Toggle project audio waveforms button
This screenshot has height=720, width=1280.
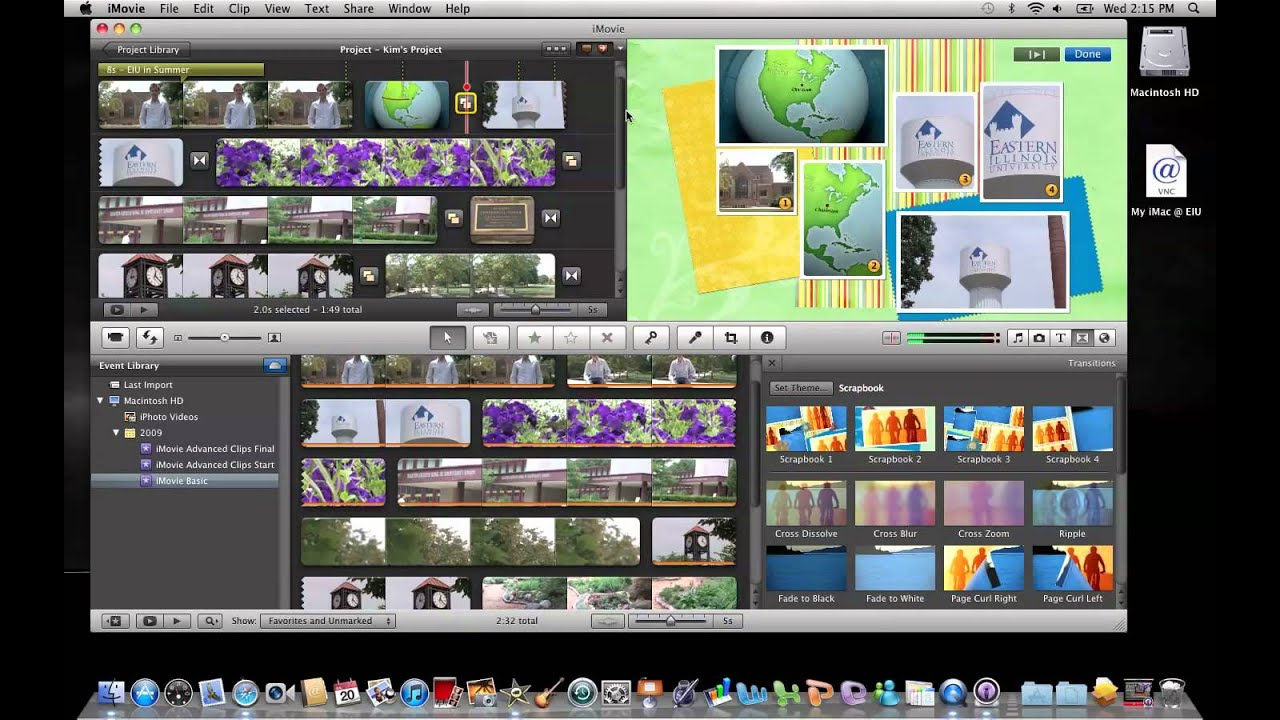pyautogui.click(x=472, y=310)
